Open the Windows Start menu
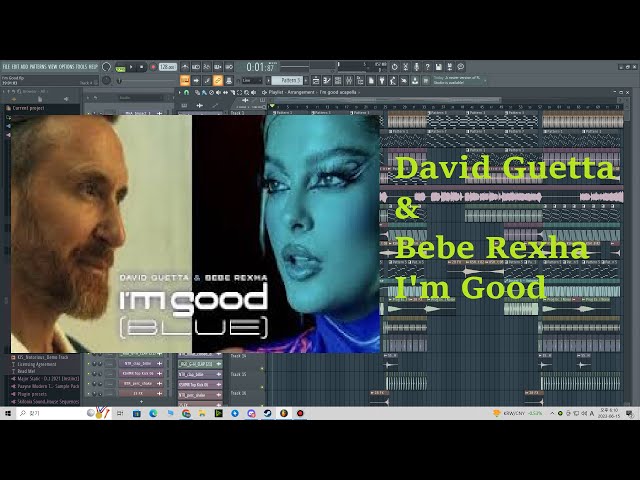The image size is (640, 480). pyautogui.click(x=8, y=413)
